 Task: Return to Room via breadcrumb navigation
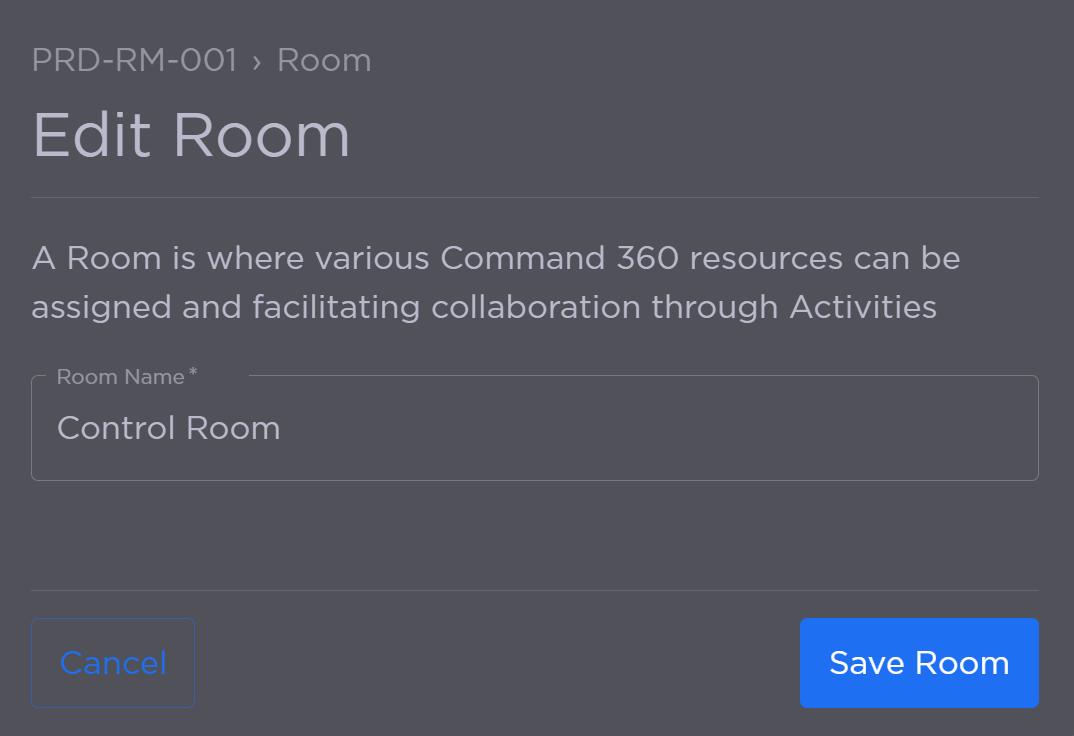(x=324, y=60)
